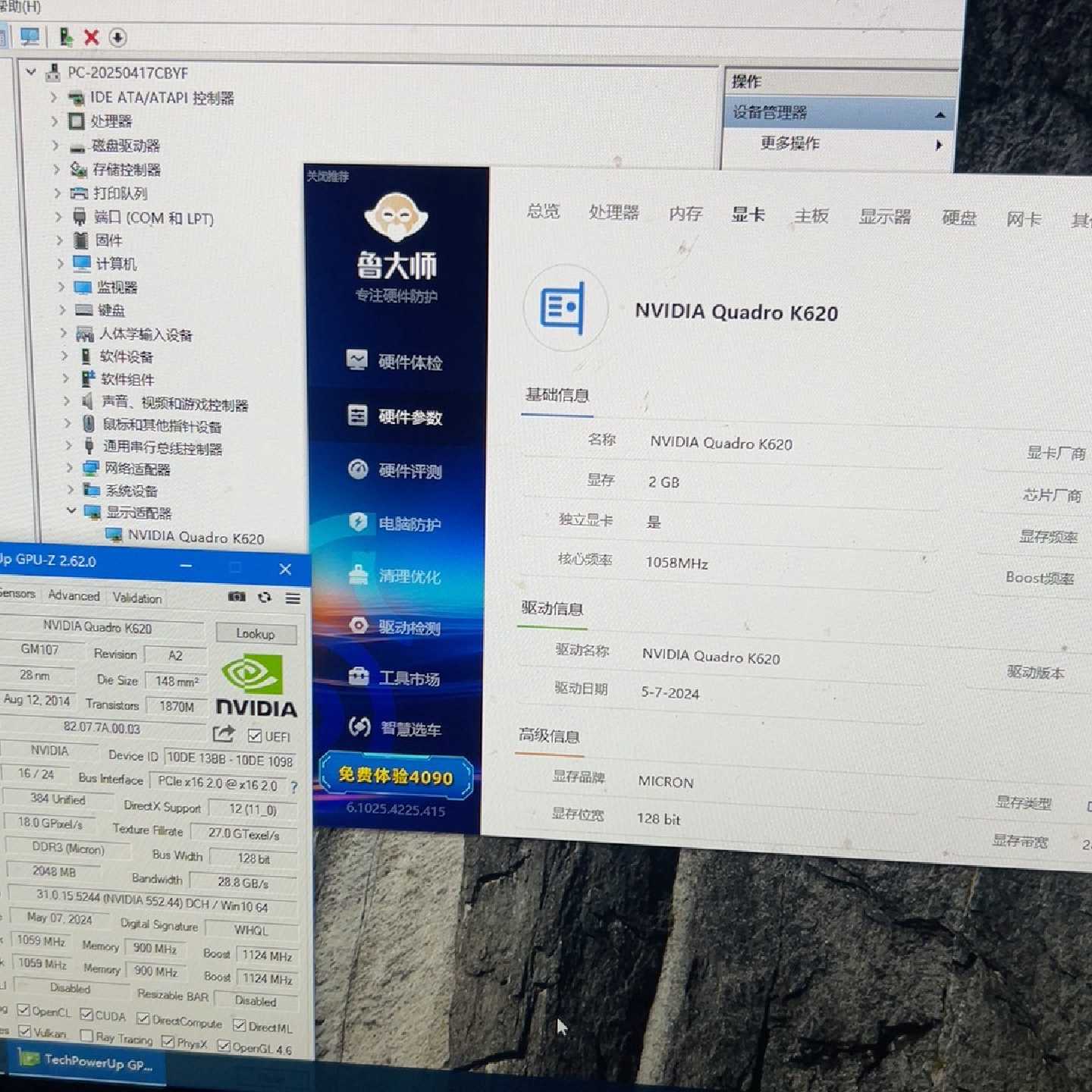Click the Lu Dashi monkey logo
Viewport: 1092px width, 1092px height.
click(x=396, y=218)
